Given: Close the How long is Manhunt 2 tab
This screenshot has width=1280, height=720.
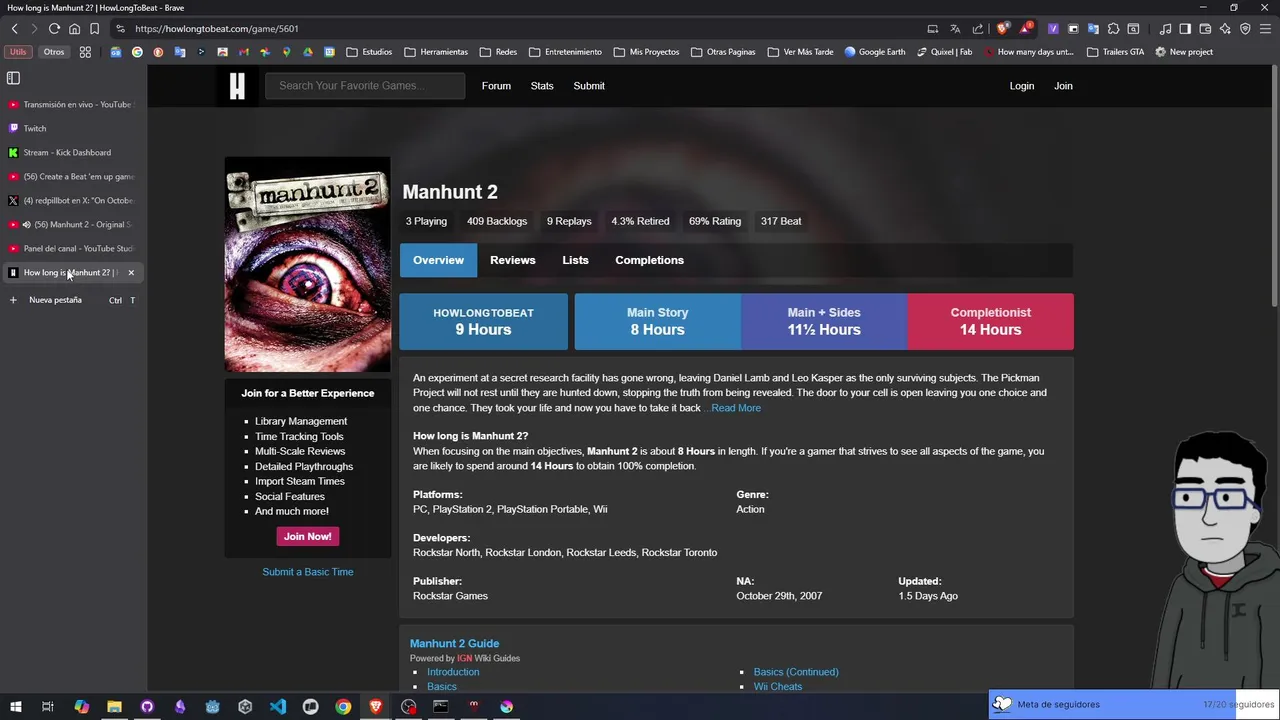Looking at the screenshot, I should pyautogui.click(x=131, y=273).
